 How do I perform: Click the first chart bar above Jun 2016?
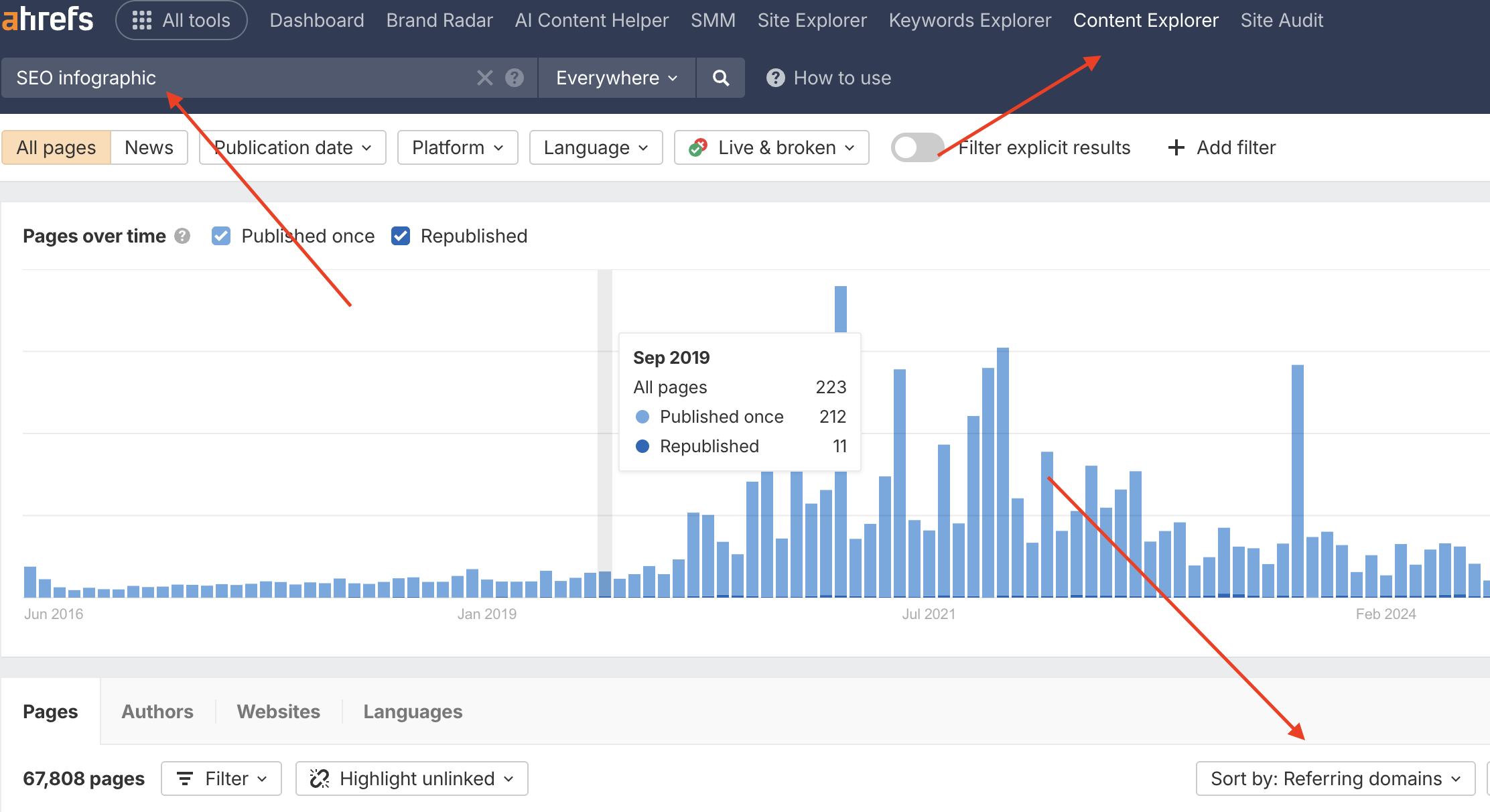(x=30, y=582)
